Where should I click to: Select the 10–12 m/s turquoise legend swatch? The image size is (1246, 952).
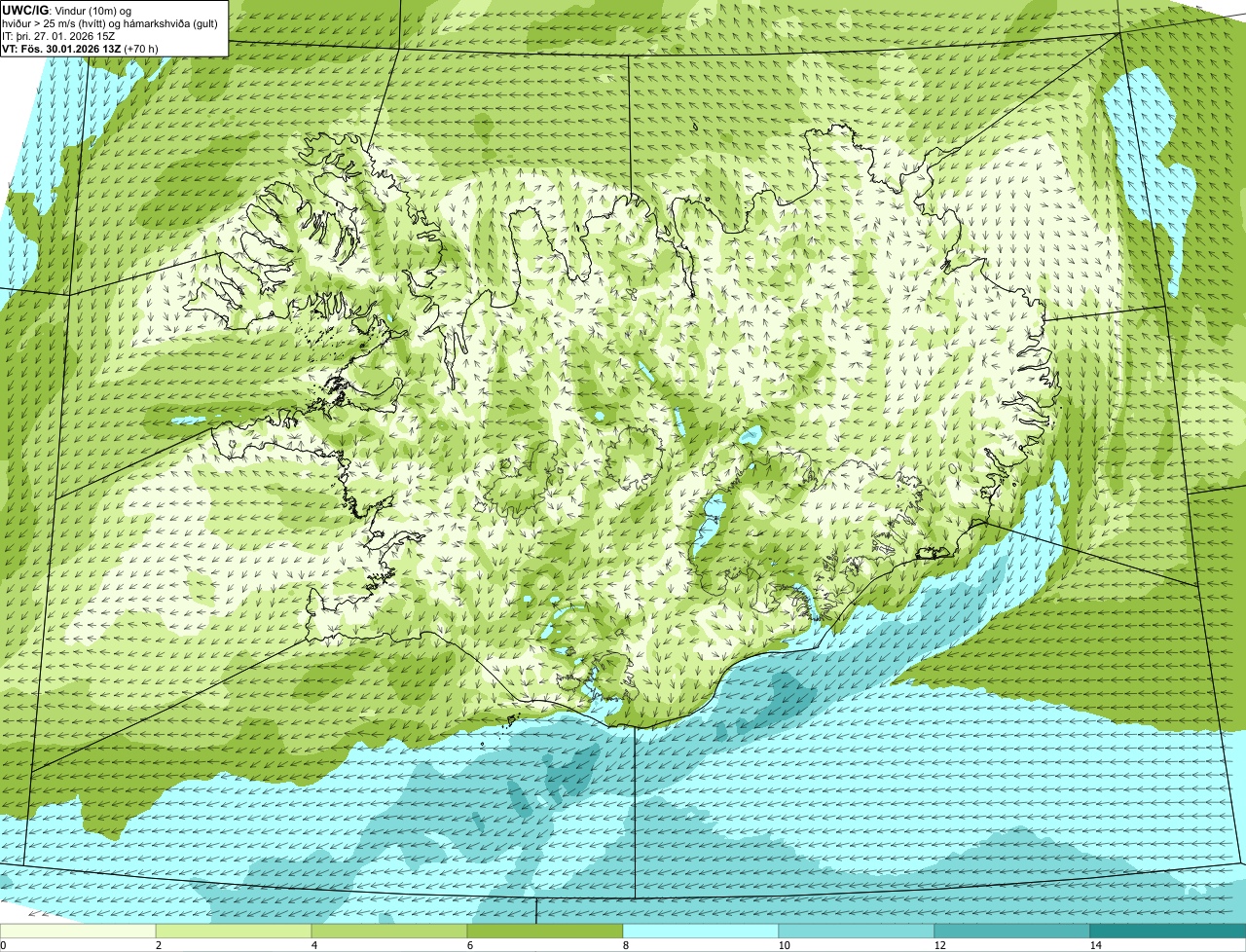click(857, 931)
